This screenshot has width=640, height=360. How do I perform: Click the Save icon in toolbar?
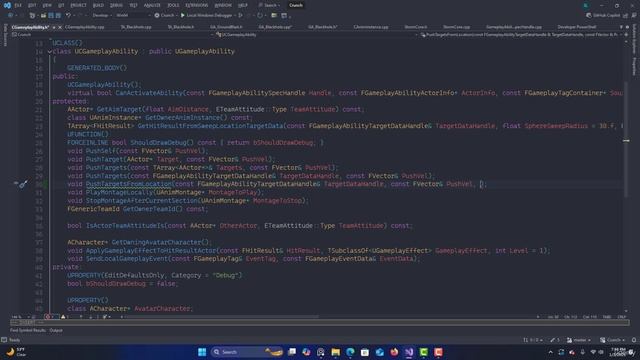tap(51, 16)
